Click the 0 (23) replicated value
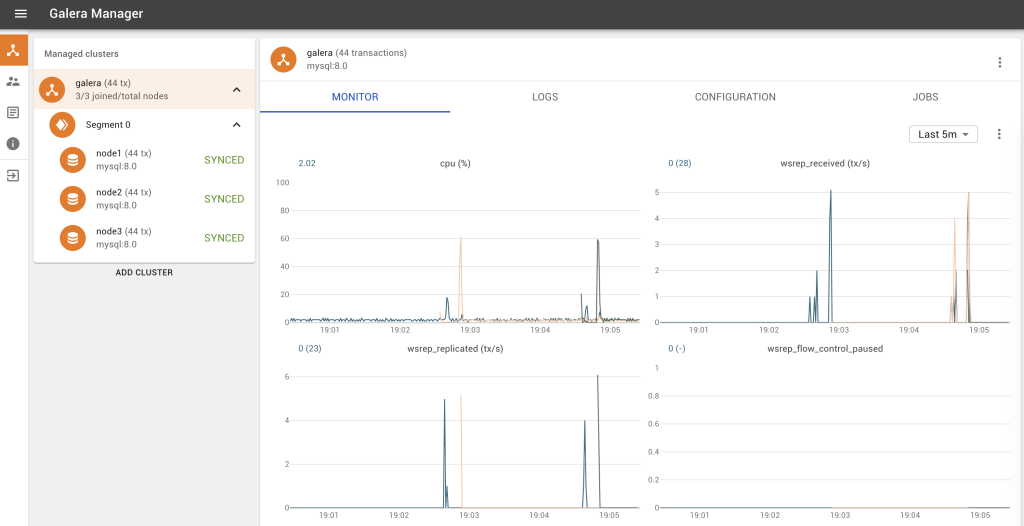 coord(310,349)
